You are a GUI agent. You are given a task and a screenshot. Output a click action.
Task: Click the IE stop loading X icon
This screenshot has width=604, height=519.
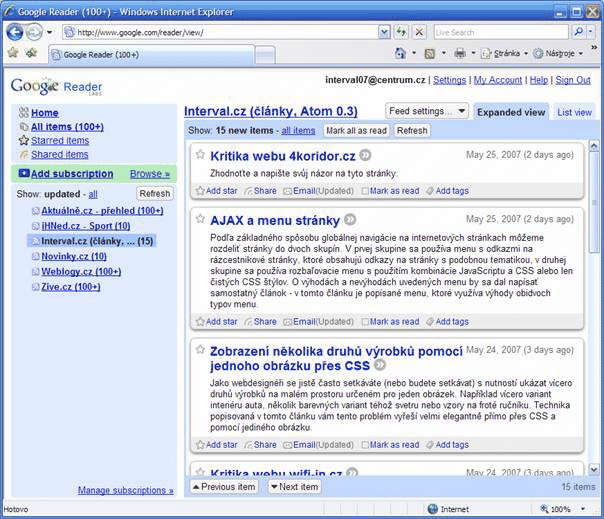[419, 32]
